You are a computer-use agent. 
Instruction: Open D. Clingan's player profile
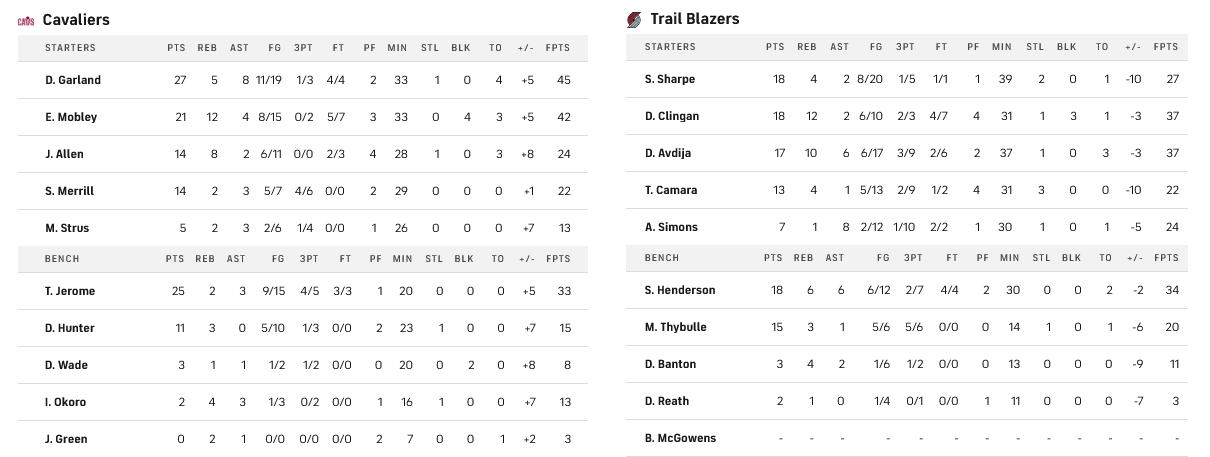[672, 116]
